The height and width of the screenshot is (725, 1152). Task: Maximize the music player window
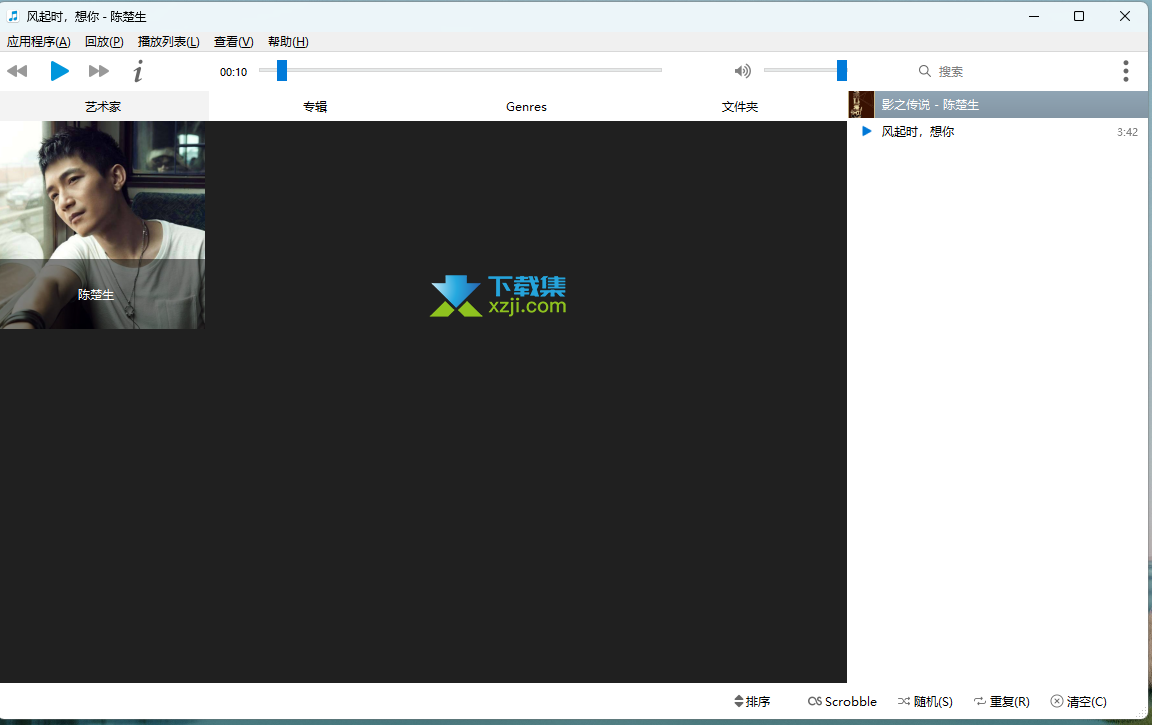pos(1079,16)
